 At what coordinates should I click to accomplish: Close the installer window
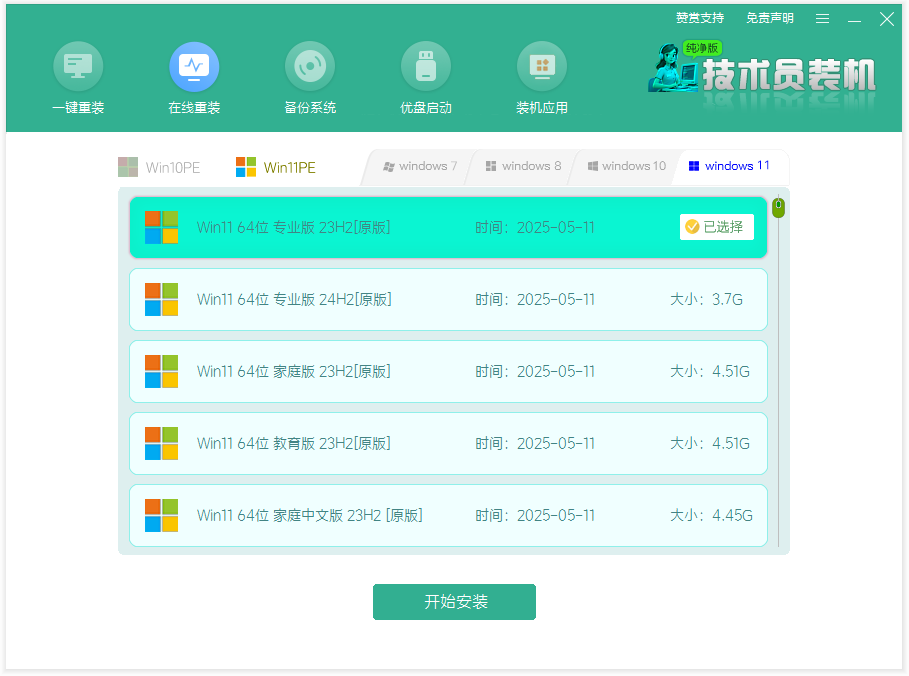point(886,19)
